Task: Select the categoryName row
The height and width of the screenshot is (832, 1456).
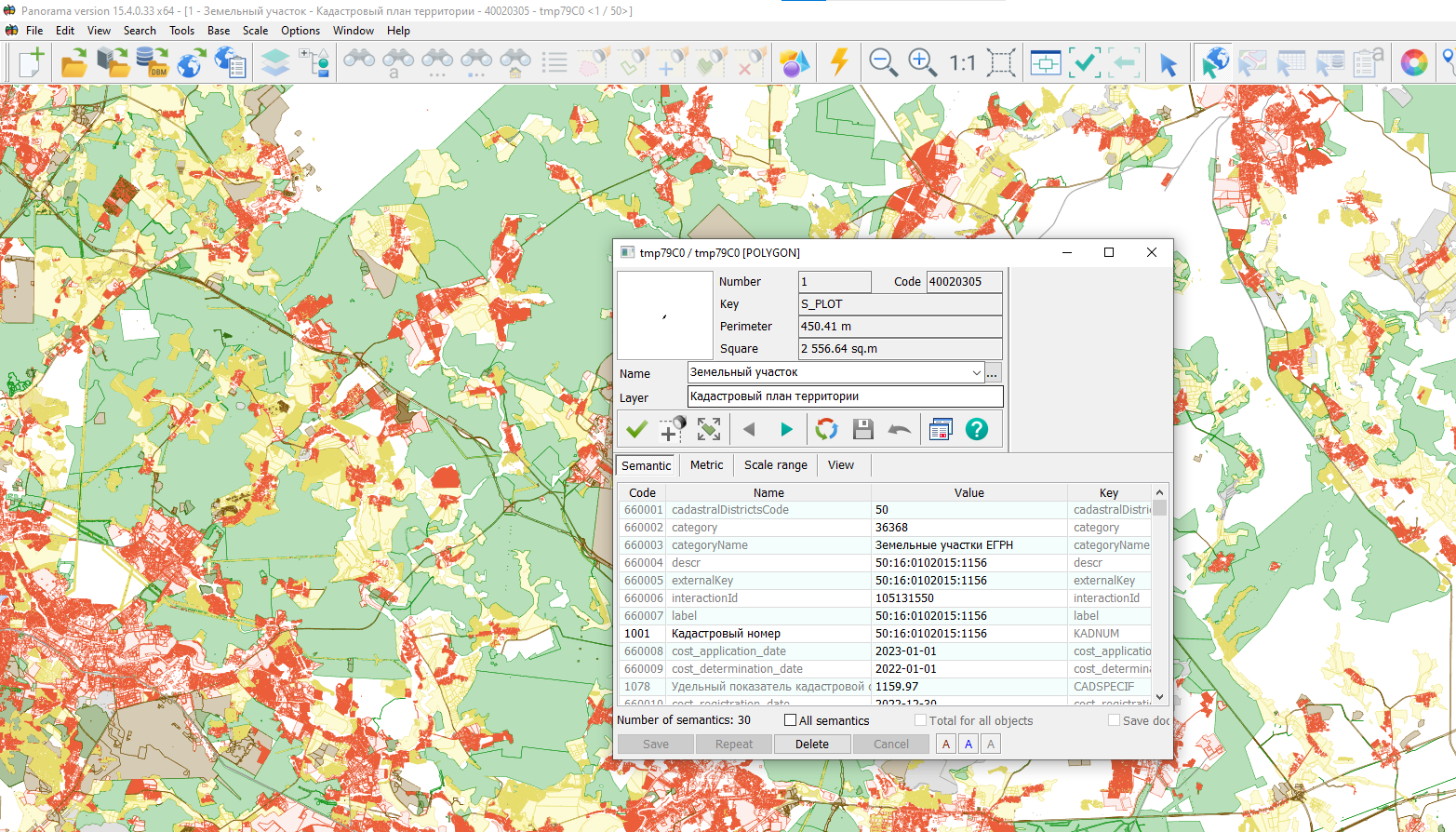Action: click(x=885, y=545)
